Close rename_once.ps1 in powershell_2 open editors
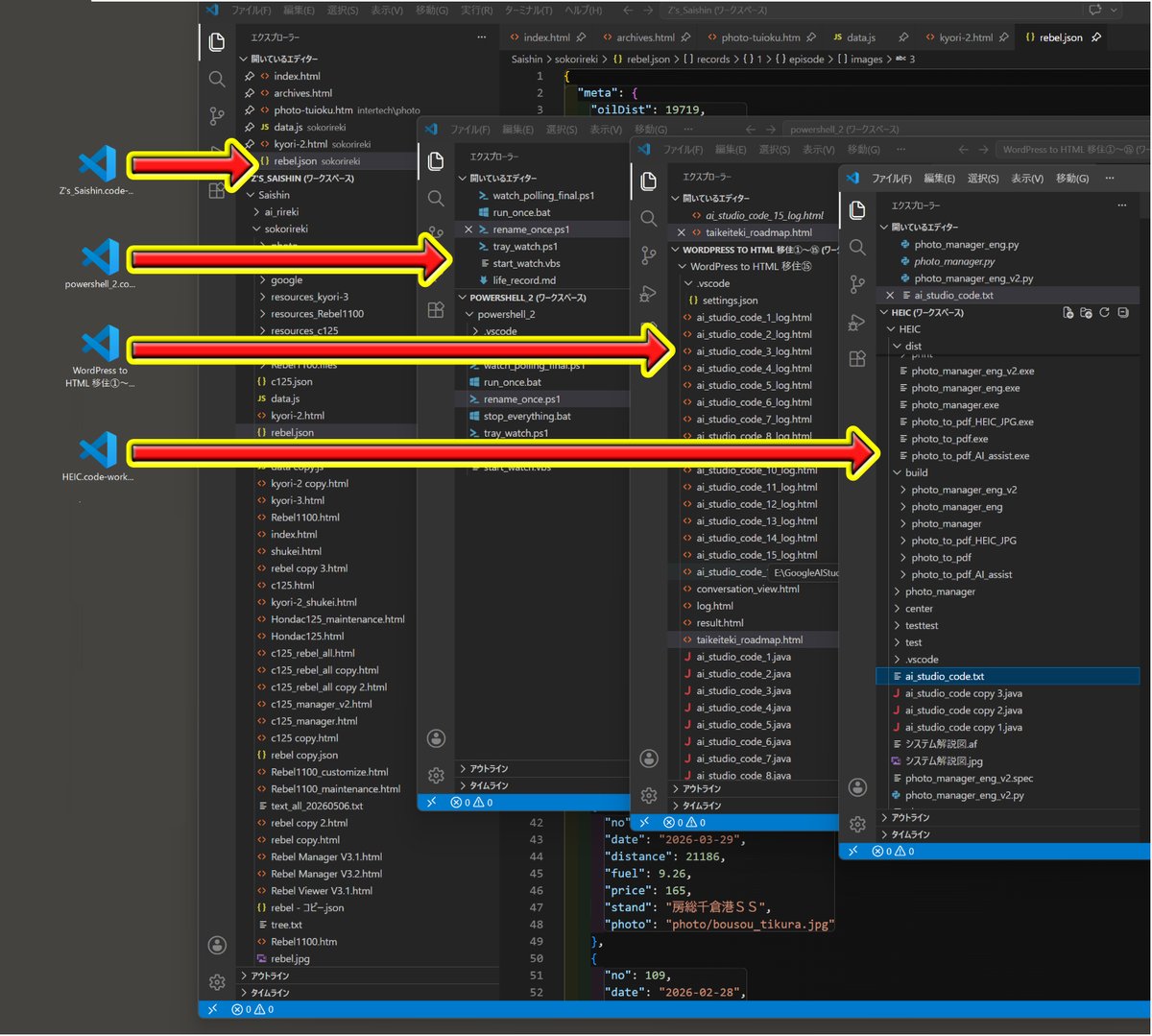This screenshot has width=1152, height=1036. [468, 229]
